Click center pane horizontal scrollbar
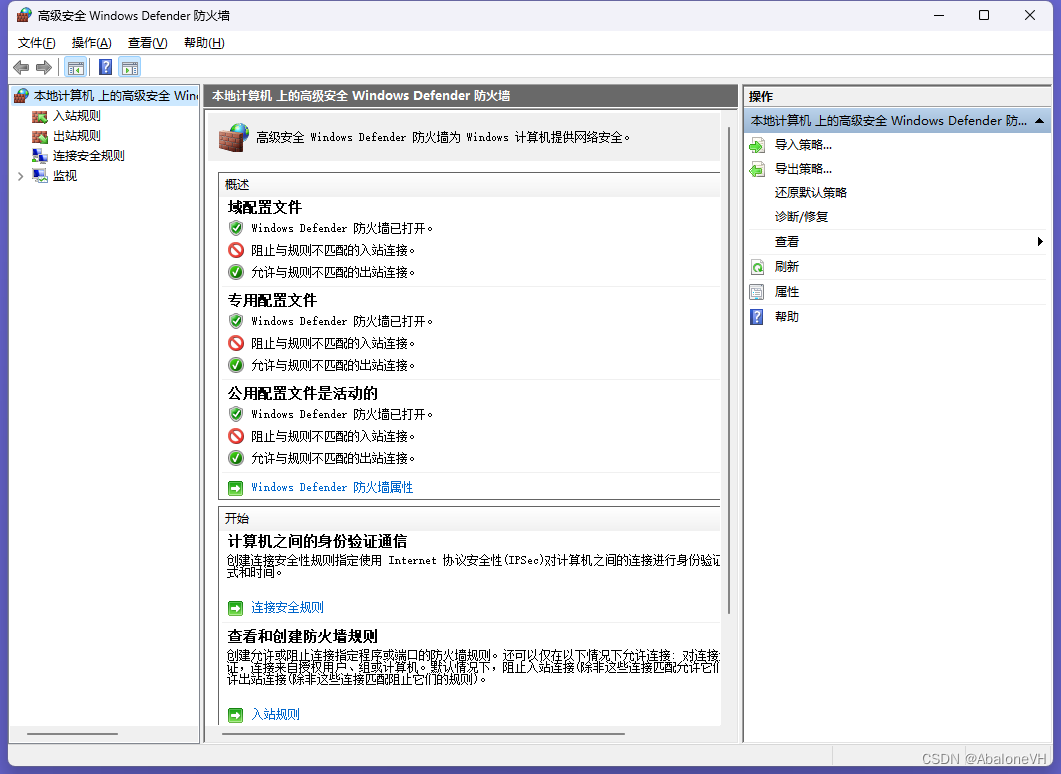1061x774 pixels. pos(423,733)
